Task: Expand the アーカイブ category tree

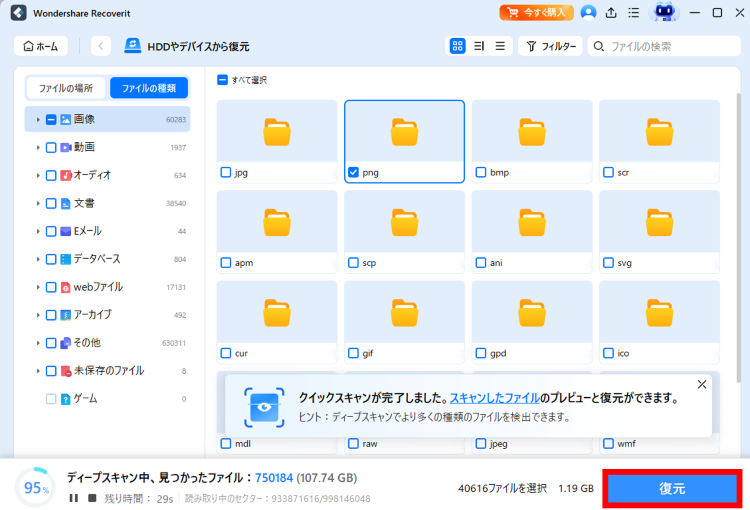Action: [38, 315]
